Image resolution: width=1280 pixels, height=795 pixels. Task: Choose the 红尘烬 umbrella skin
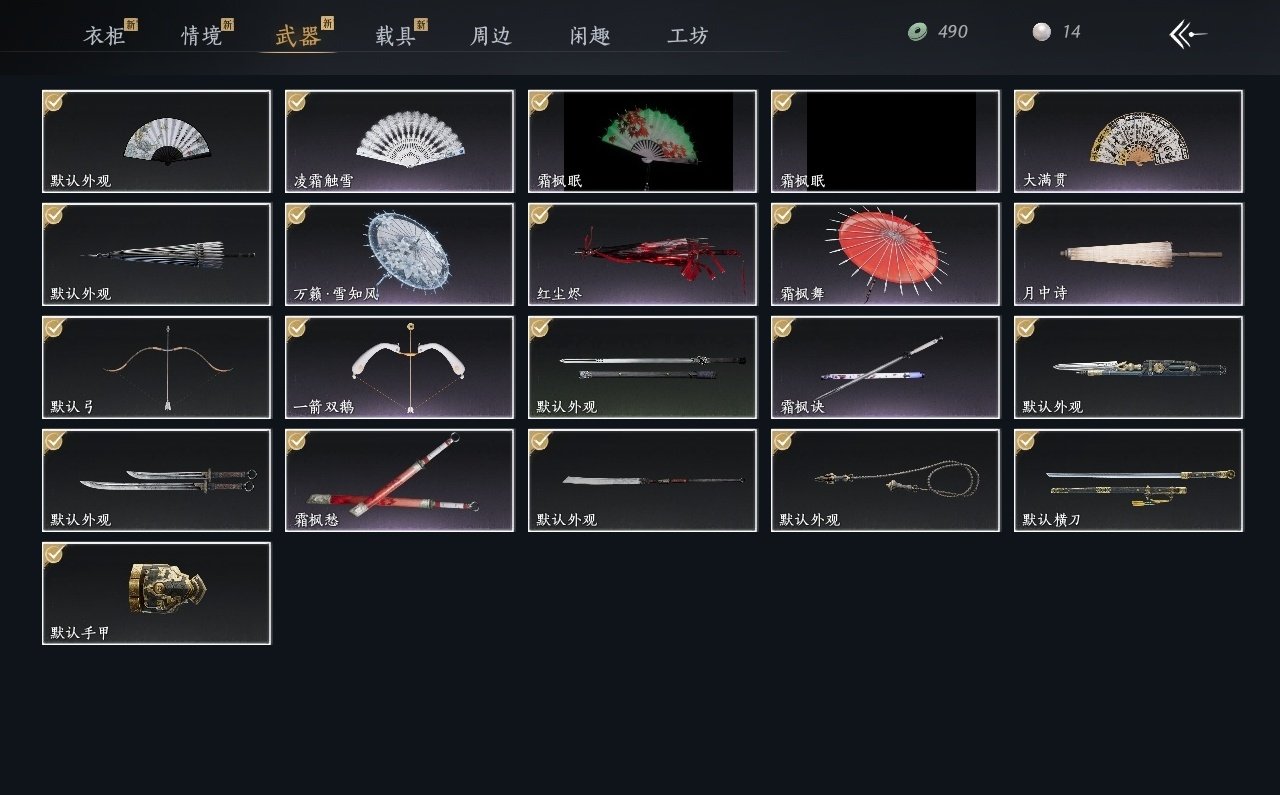tap(642, 254)
